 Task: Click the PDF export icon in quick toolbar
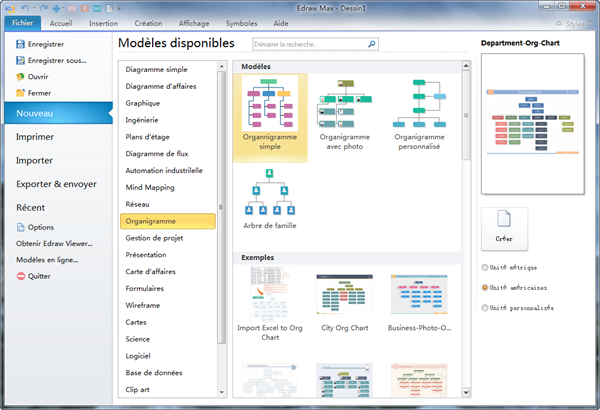pyautogui.click(x=72, y=8)
